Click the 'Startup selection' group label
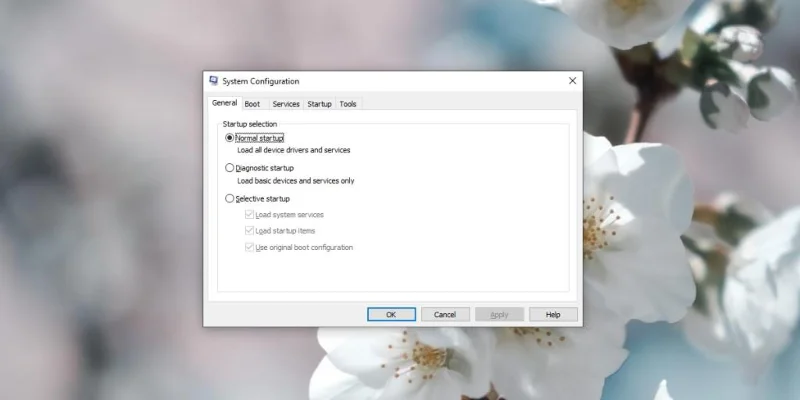The height and width of the screenshot is (400, 800). pos(250,124)
